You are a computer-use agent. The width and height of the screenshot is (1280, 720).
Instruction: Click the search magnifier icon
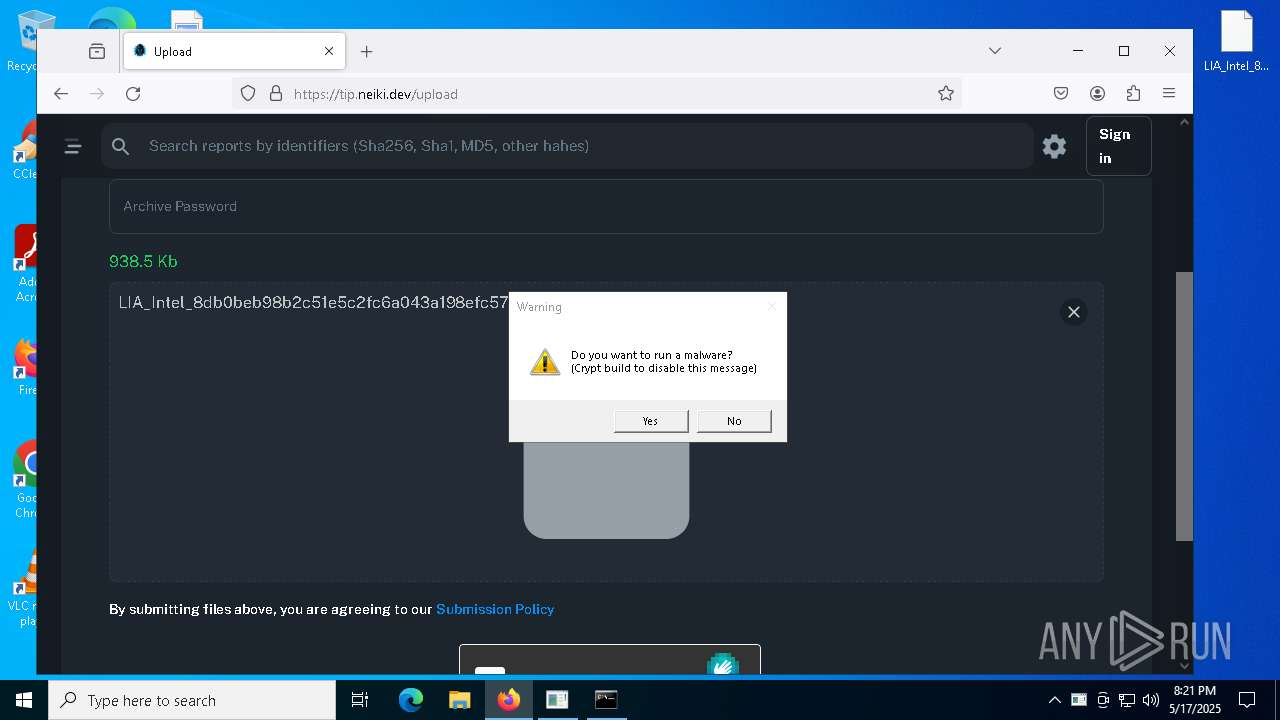pyautogui.click(x=121, y=146)
